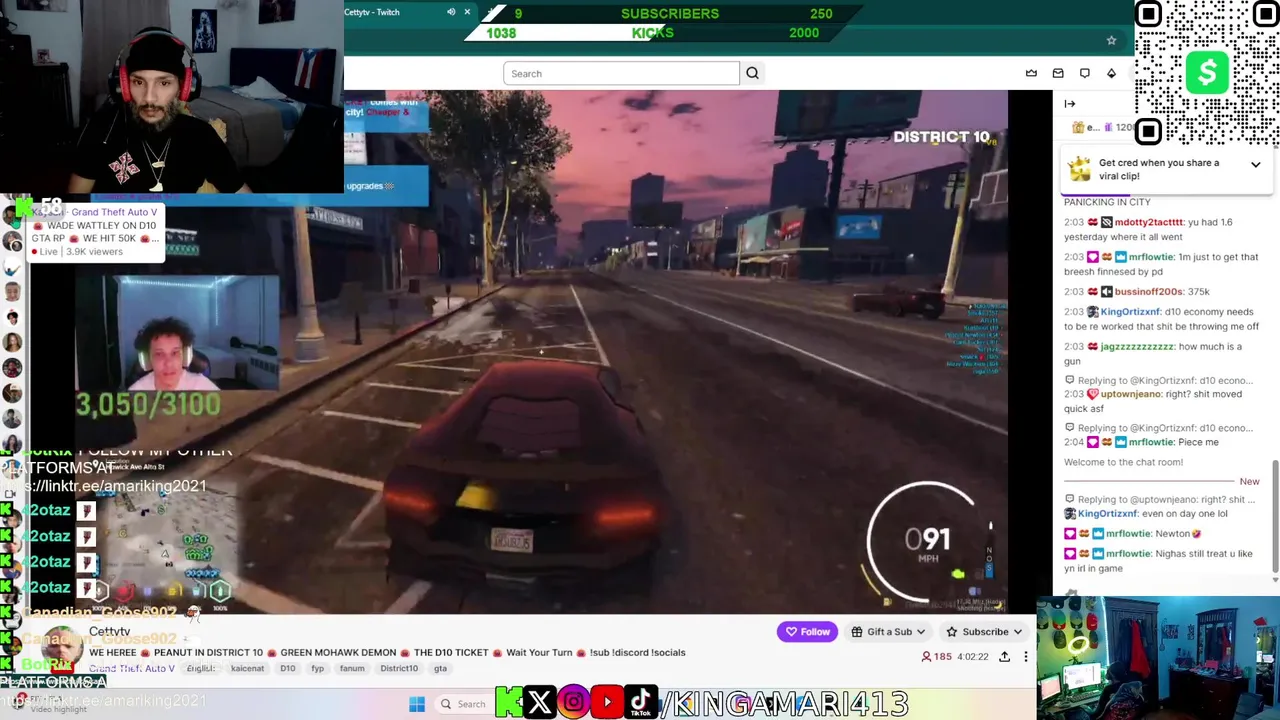Collapse the viral clip cred banner
The height and width of the screenshot is (720, 1280).
(1255, 164)
